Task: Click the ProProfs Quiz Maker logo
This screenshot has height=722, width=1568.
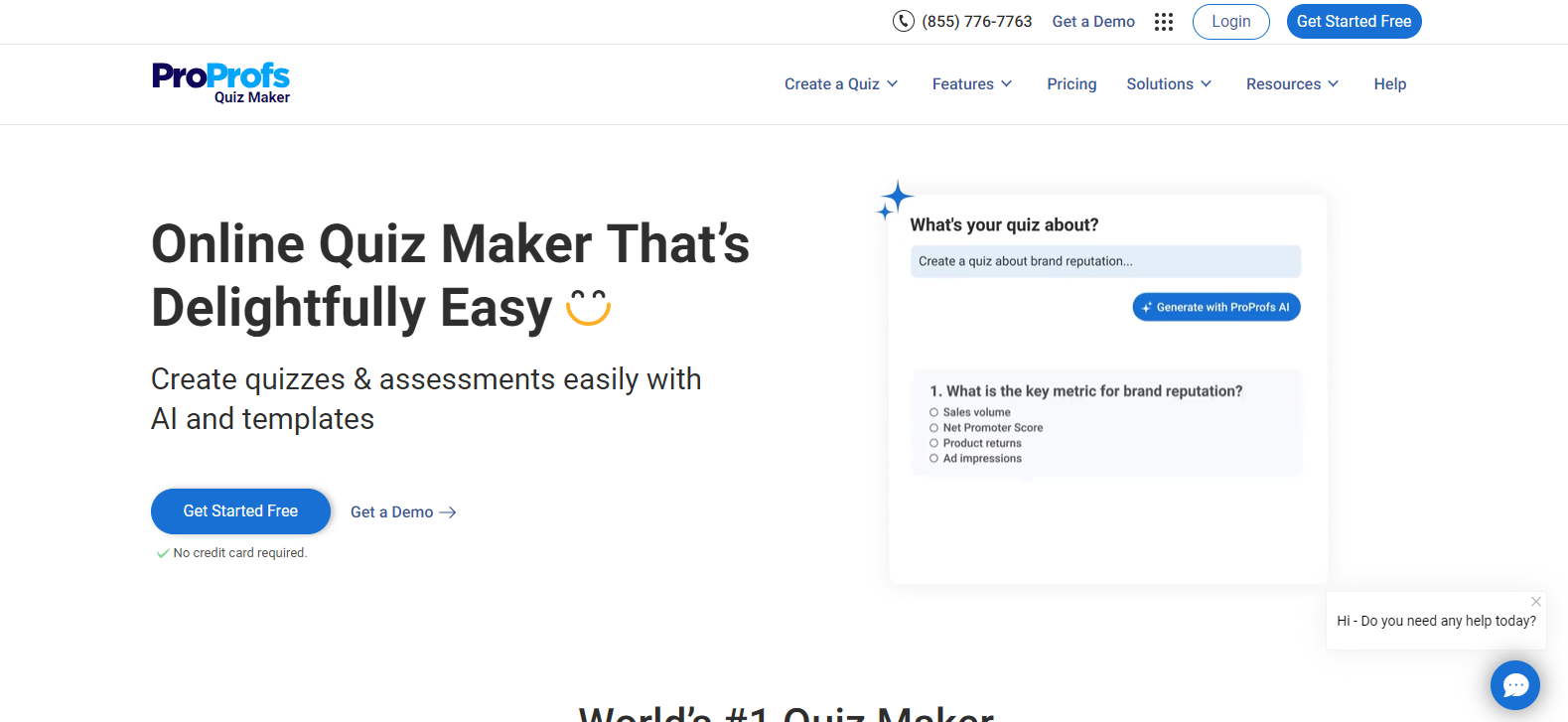Action: pyautogui.click(x=220, y=83)
